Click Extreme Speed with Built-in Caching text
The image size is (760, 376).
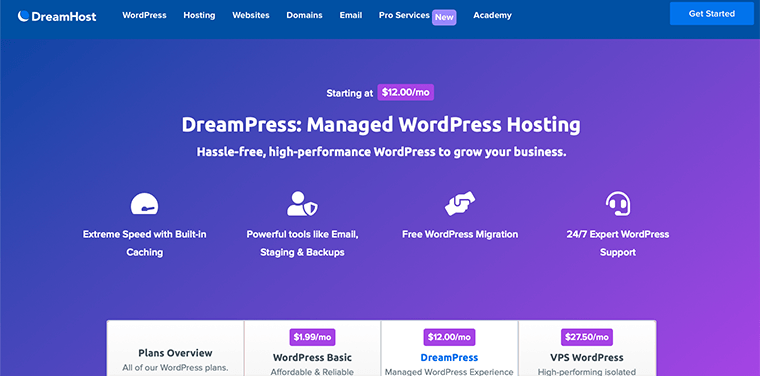144,243
